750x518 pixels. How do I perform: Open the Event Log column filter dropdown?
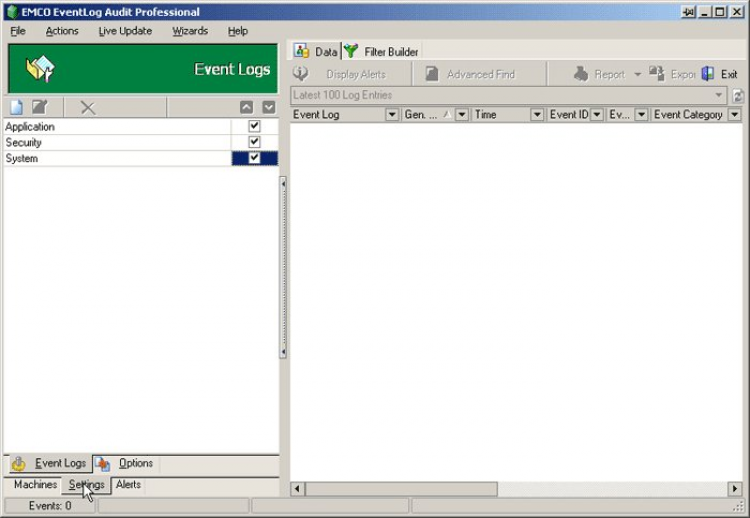tap(392, 115)
